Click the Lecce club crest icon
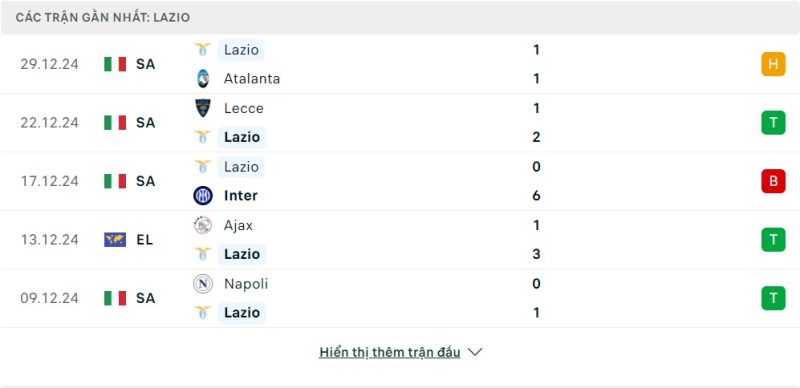 pyautogui.click(x=203, y=108)
